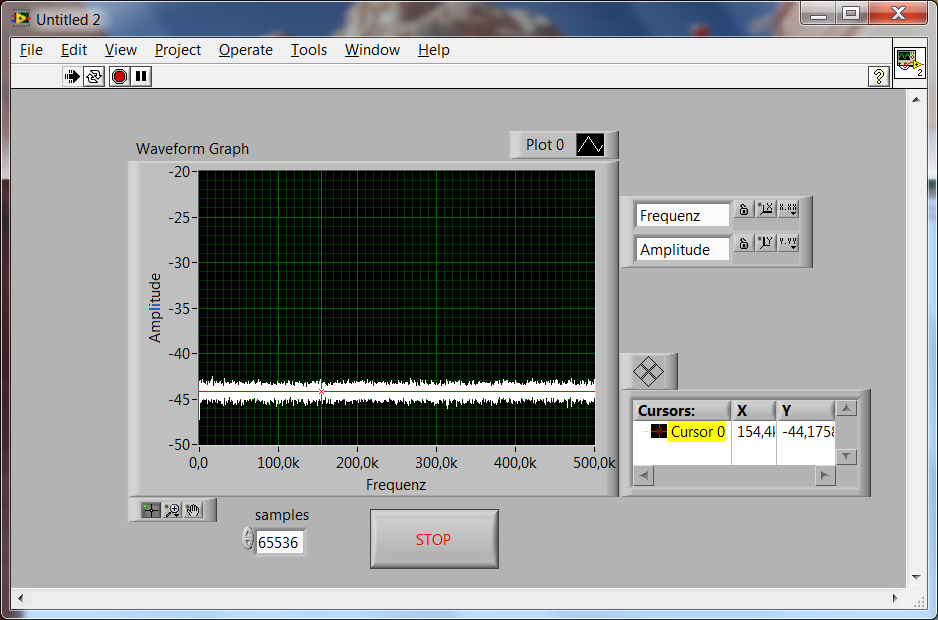Open the Edit menu

click(x=74, y=50)
